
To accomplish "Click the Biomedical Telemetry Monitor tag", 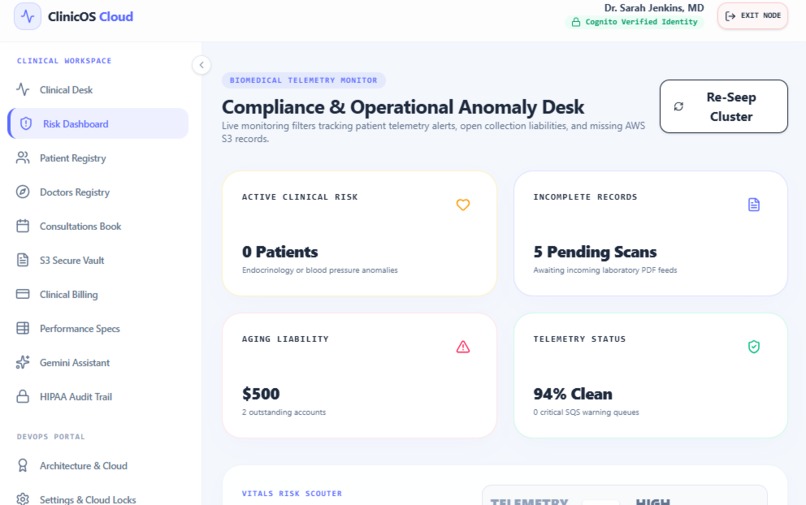I will click(x=303, y=80).
